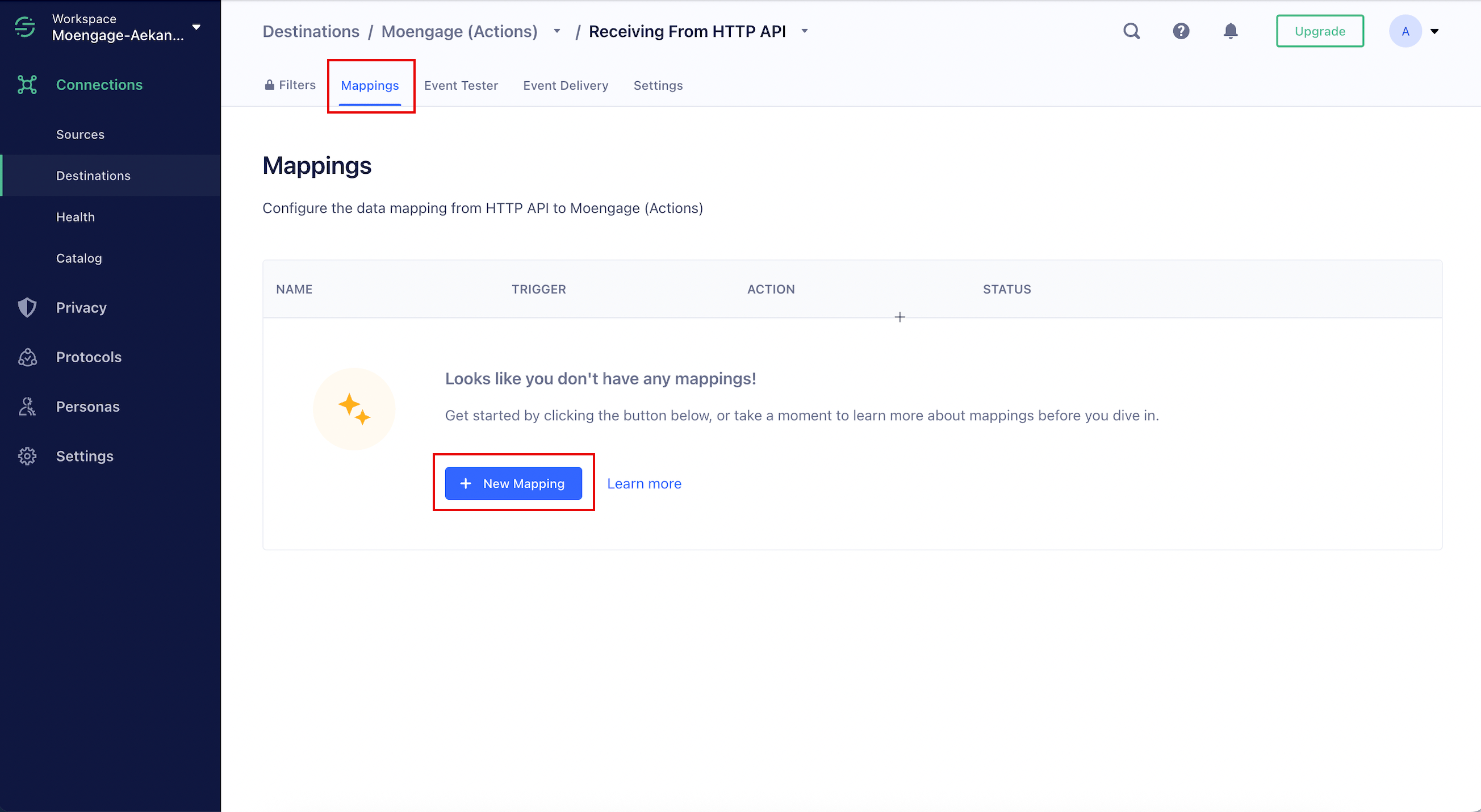Click the TRIGGER column header
The image size is (1481, 812).
539,289
